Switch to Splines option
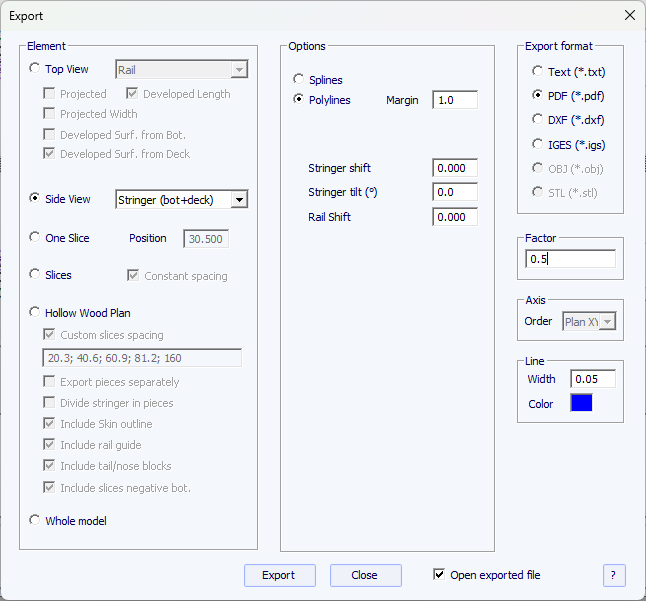Viewport: 646px width, 601px height. point(298,79)
